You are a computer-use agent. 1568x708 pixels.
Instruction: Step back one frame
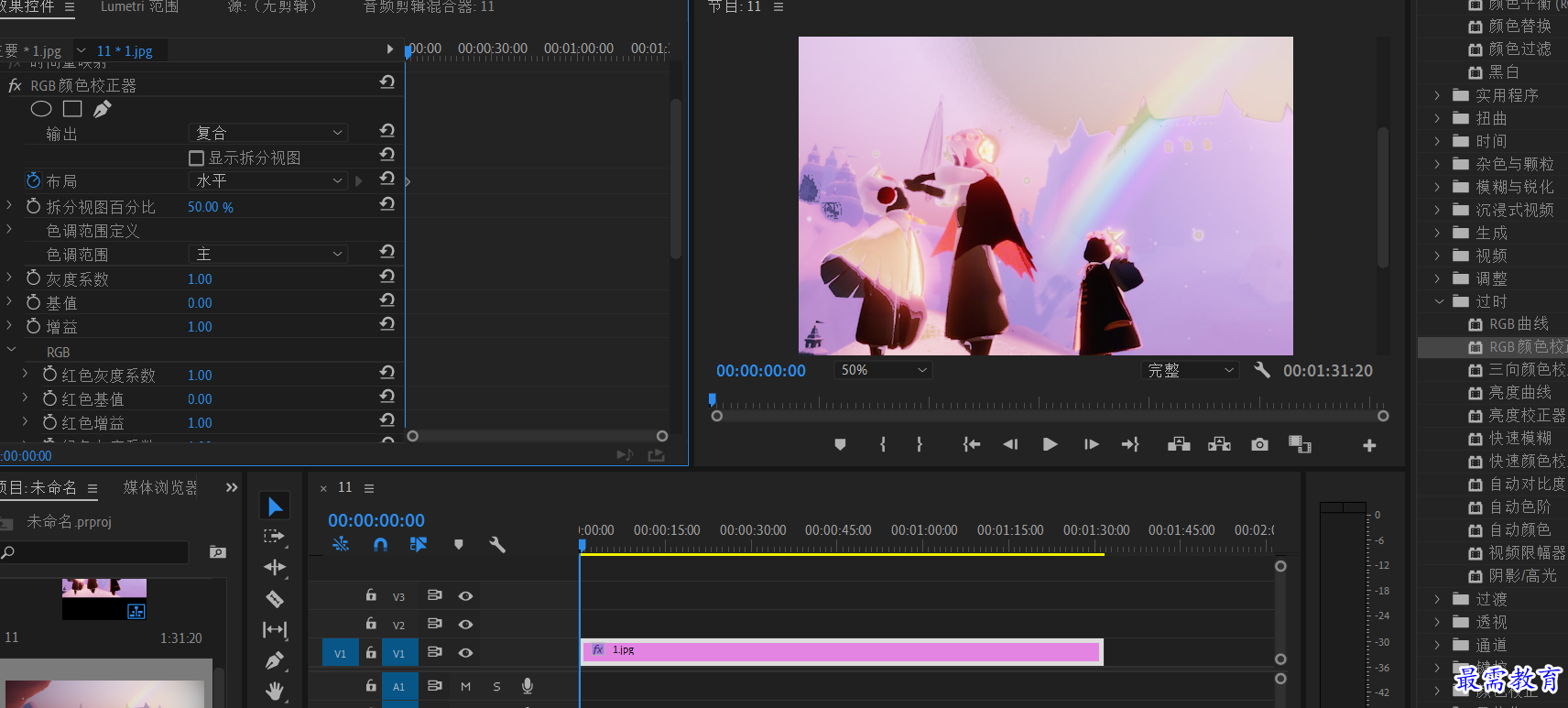coord(1010,444)
